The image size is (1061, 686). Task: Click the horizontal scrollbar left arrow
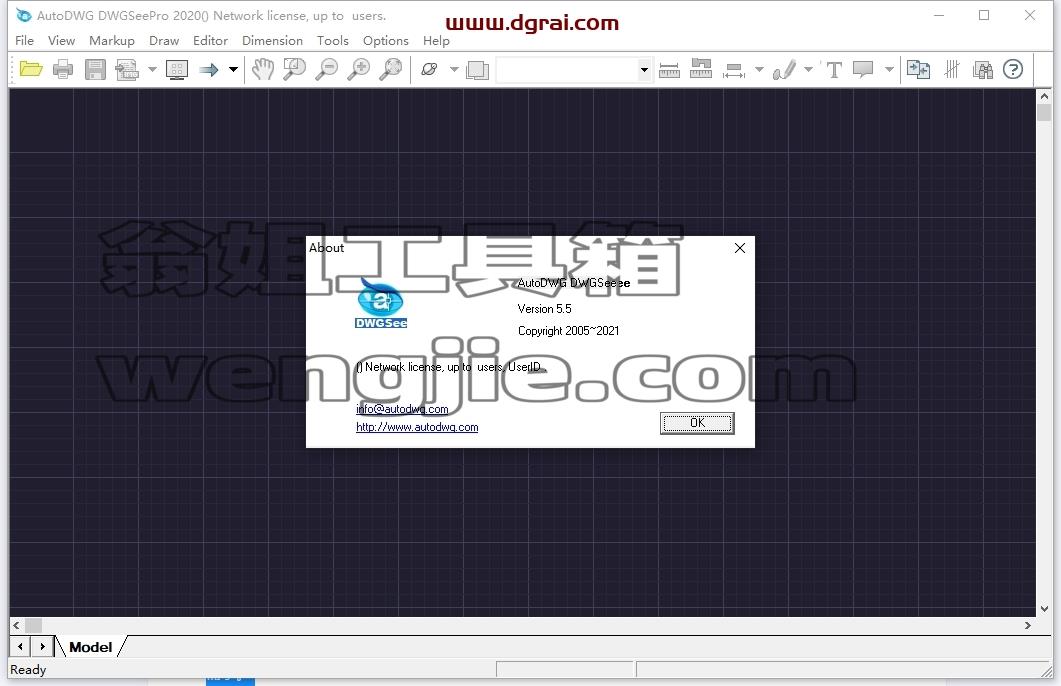pyautogui.click(x=17, y=625)
